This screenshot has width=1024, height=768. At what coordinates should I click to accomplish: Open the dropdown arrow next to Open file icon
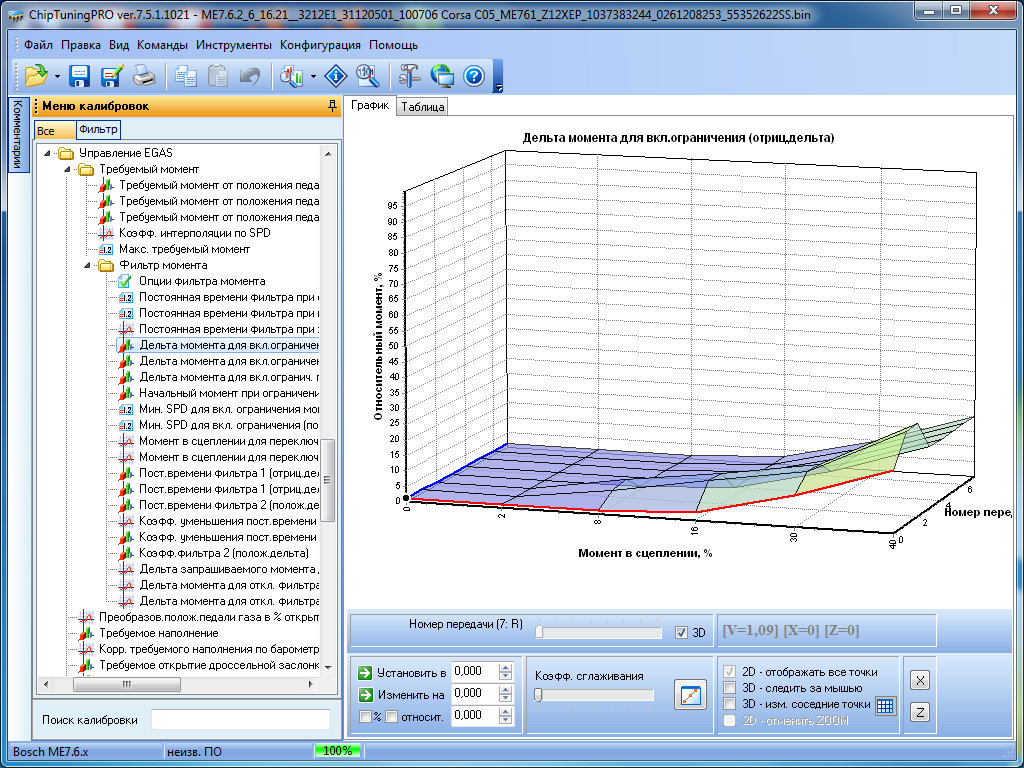(x=57, y=77)
